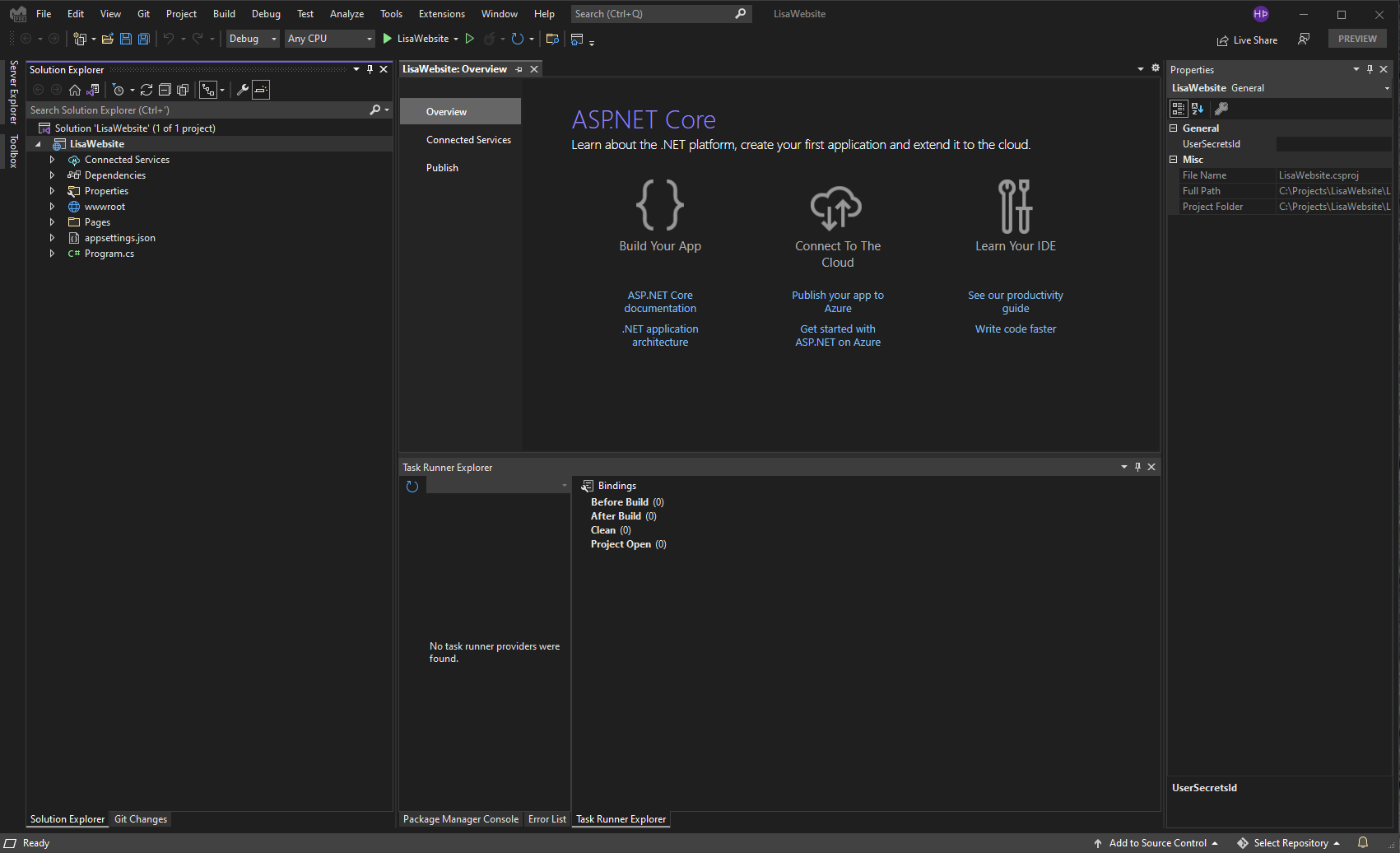Click Select Repository in status bar

pyautogui.click(x=1288, y=843)
